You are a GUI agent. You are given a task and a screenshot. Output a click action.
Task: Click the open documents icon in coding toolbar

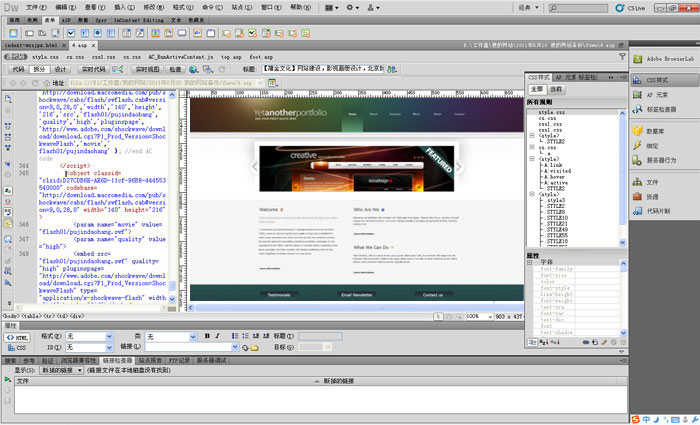8,99
